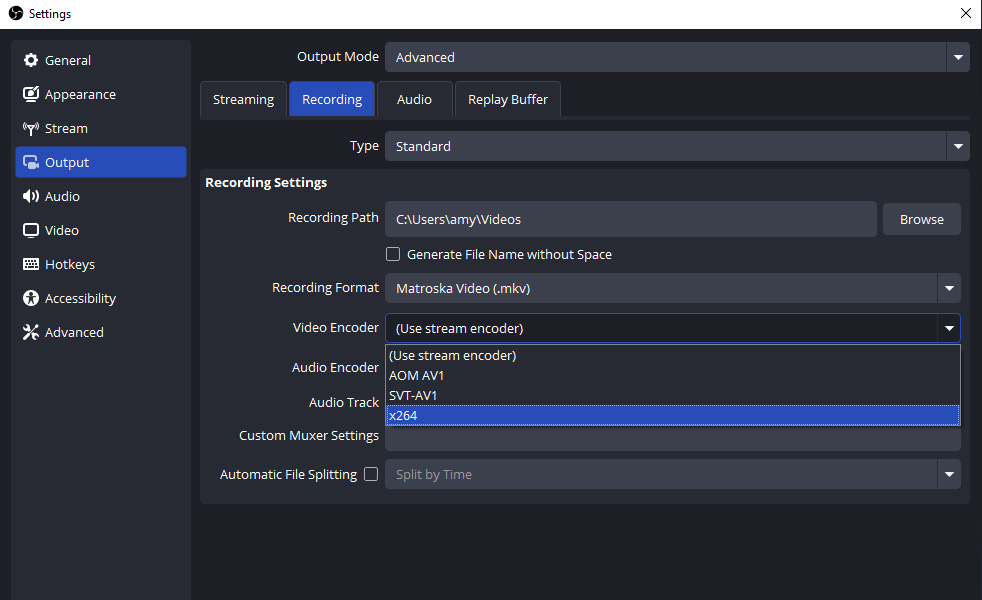The width and height of the screenshot is (982, 600).
Task: Open General settings via gear icon
Action: [x=31, y=60]
